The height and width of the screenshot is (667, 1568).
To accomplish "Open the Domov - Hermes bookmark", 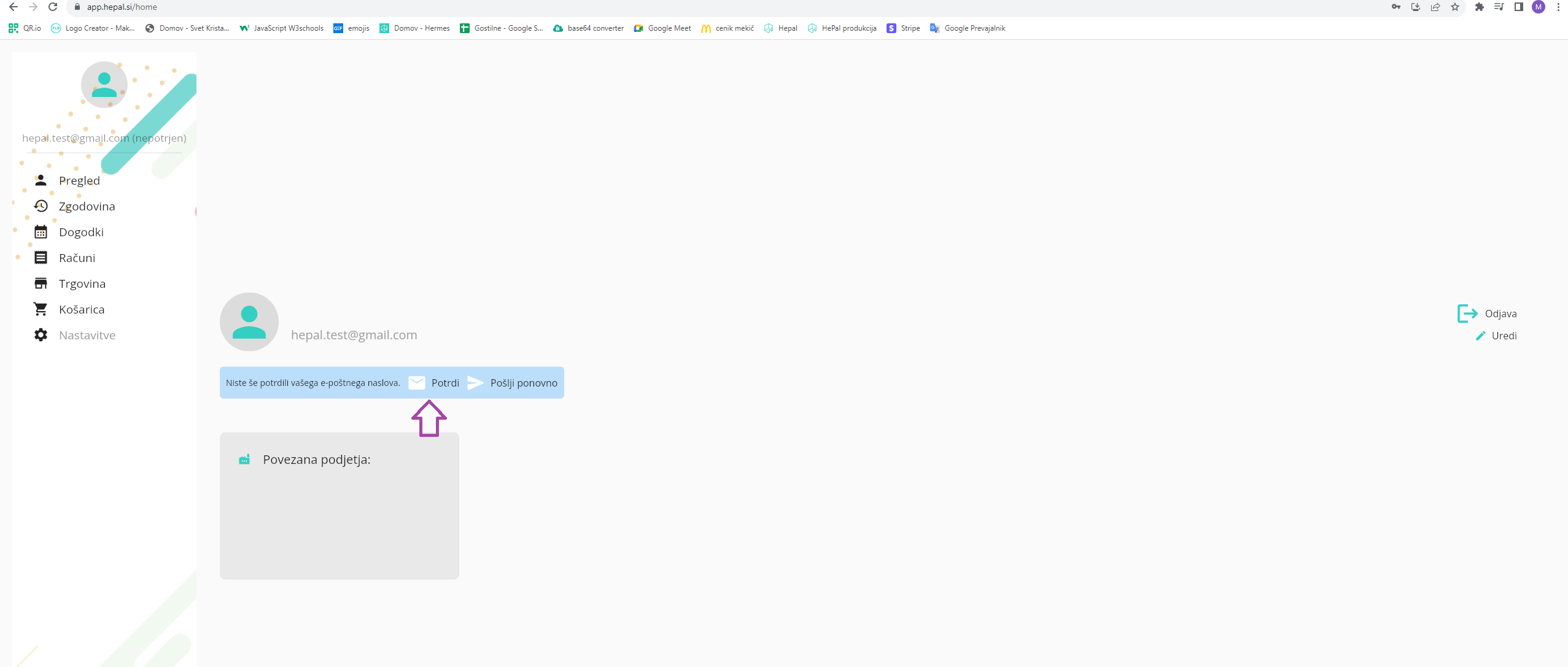I will [x=414, y=28].
